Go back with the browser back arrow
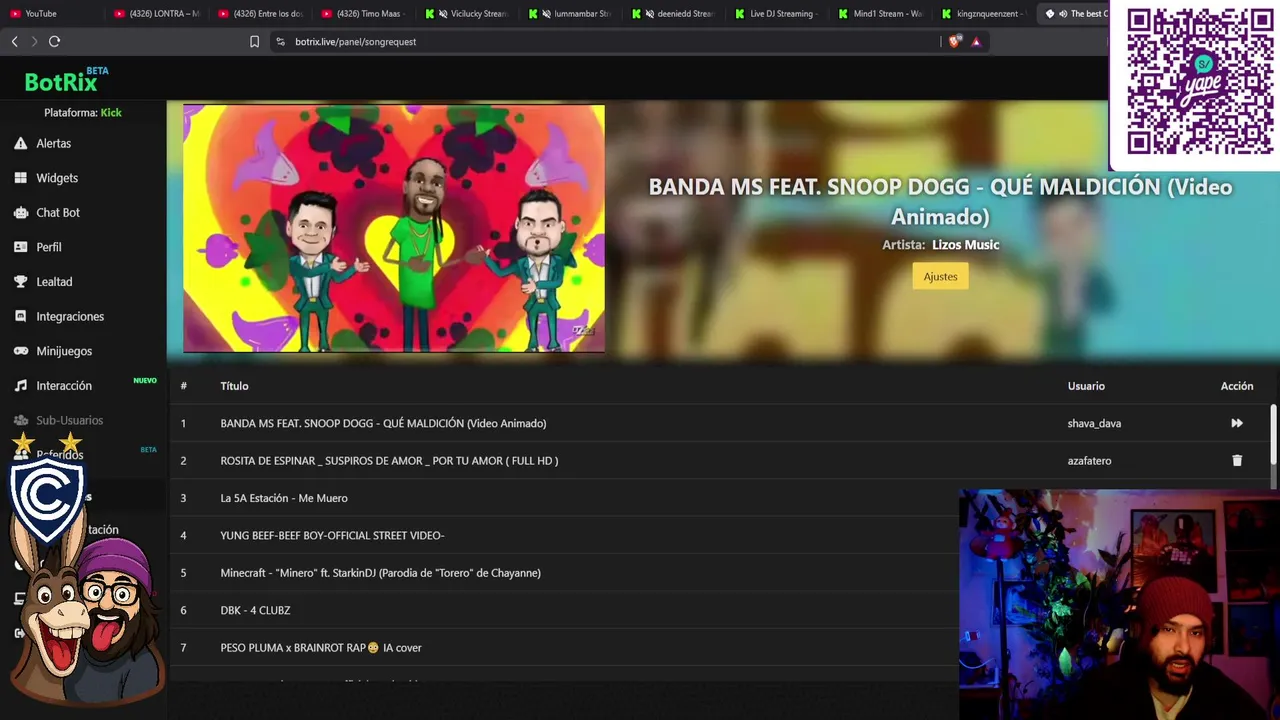1280x720 pixels. point(14,41)
